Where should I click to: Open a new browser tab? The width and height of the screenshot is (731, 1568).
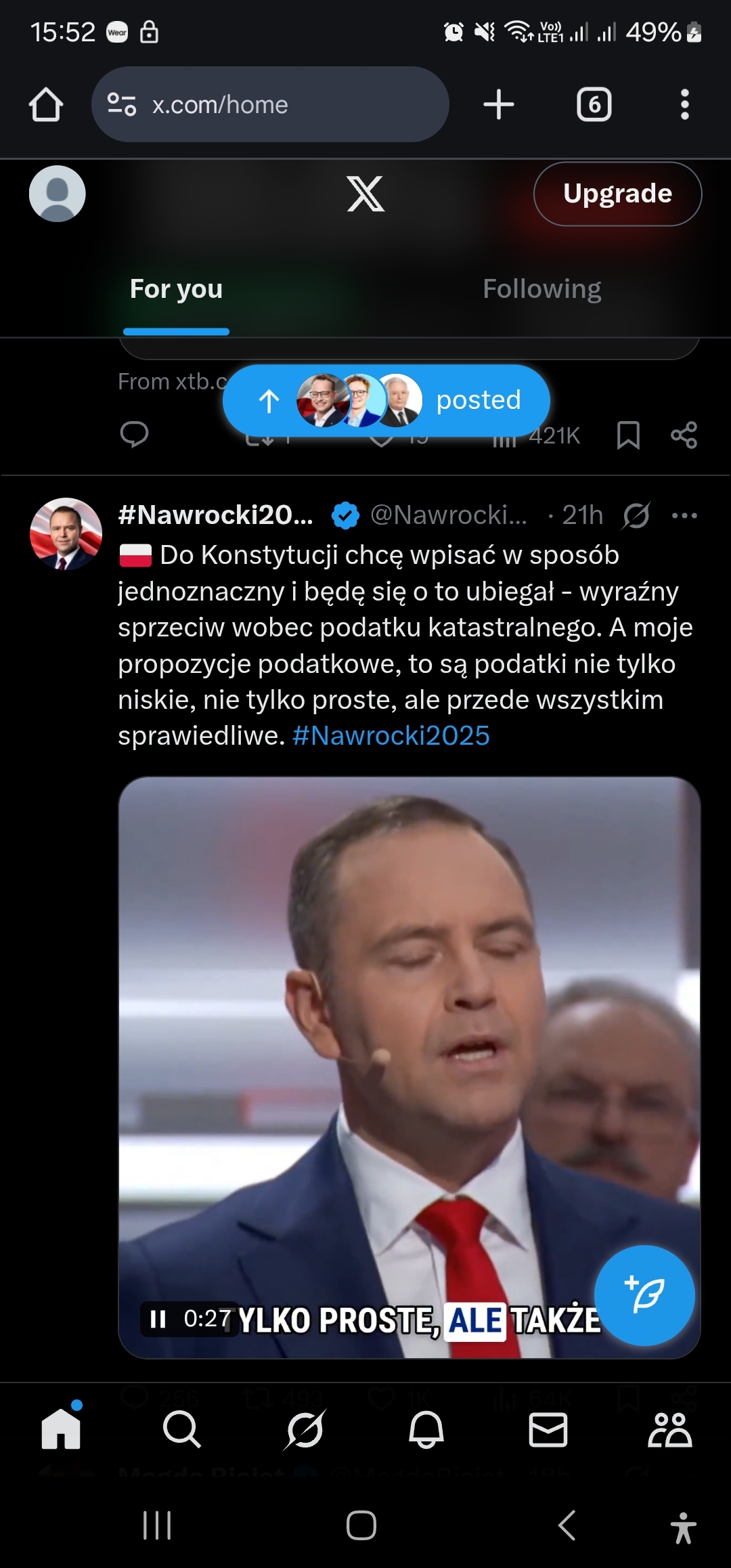tap(499, 105)
